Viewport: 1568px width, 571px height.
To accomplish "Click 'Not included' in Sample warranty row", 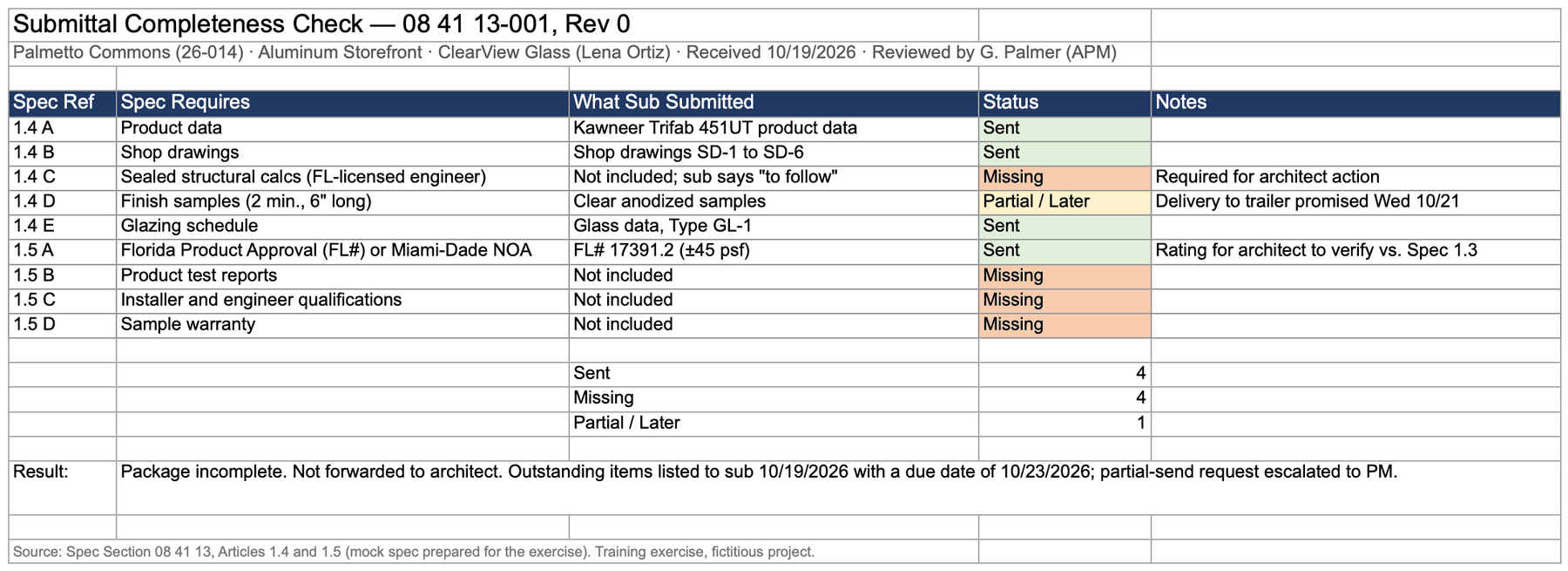I will (x=774, y=324).
